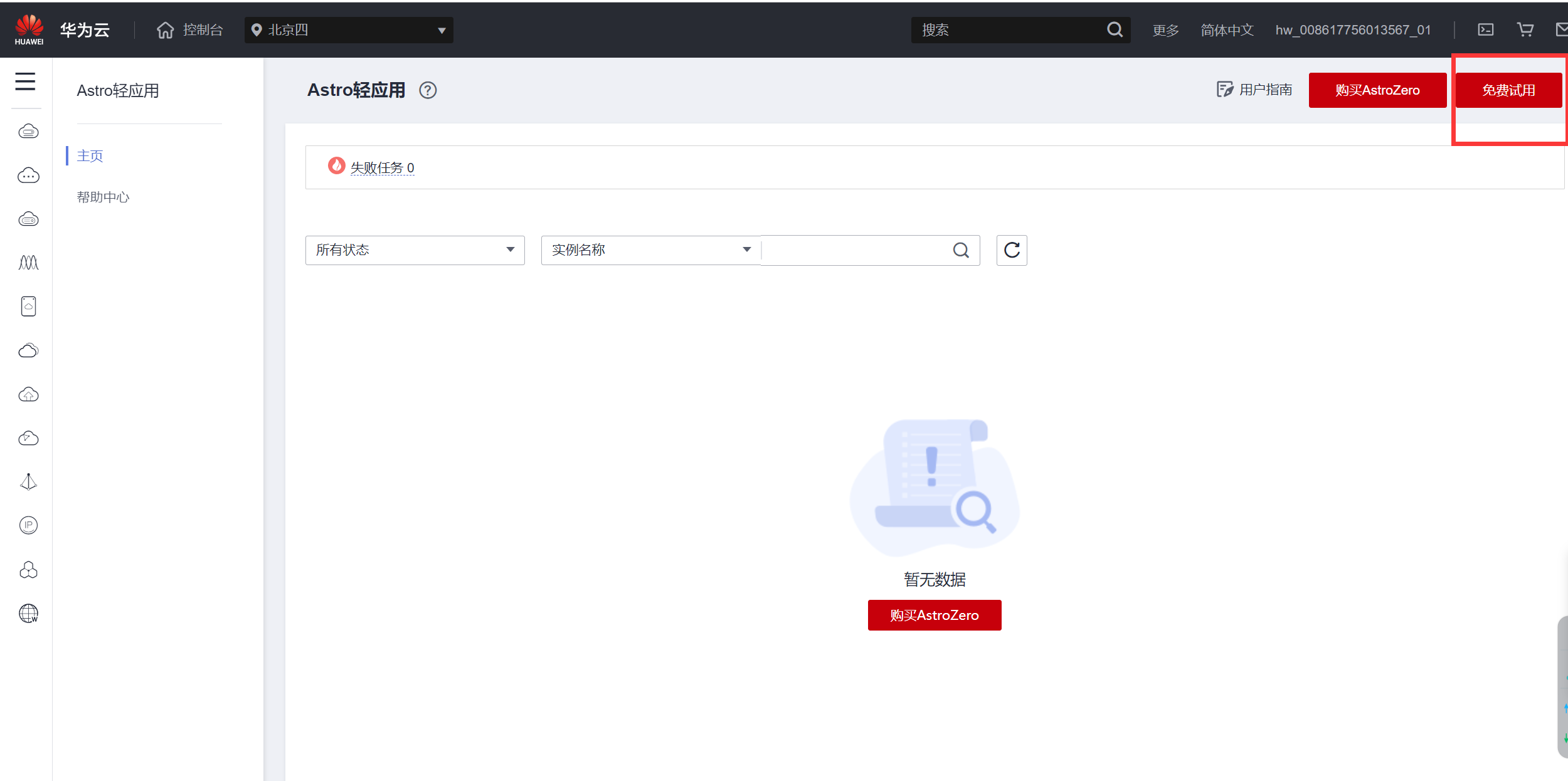Image resolution: width=1568 pixels, height=781 pixels.
Task: Expand the 所有状态 status dropdown
Action: [x=415, y=250]
